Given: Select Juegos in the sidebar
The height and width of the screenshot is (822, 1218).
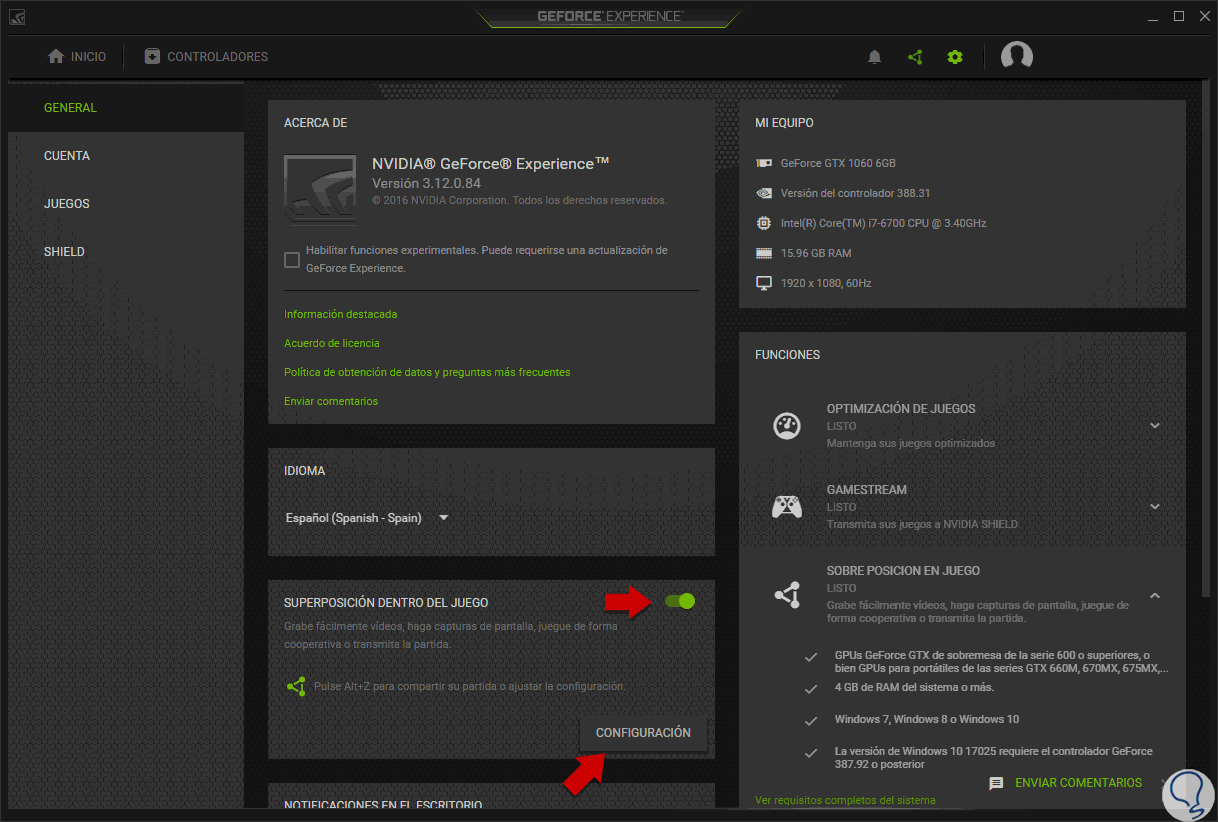Looking at the screenshot, I should pos(67,204).
